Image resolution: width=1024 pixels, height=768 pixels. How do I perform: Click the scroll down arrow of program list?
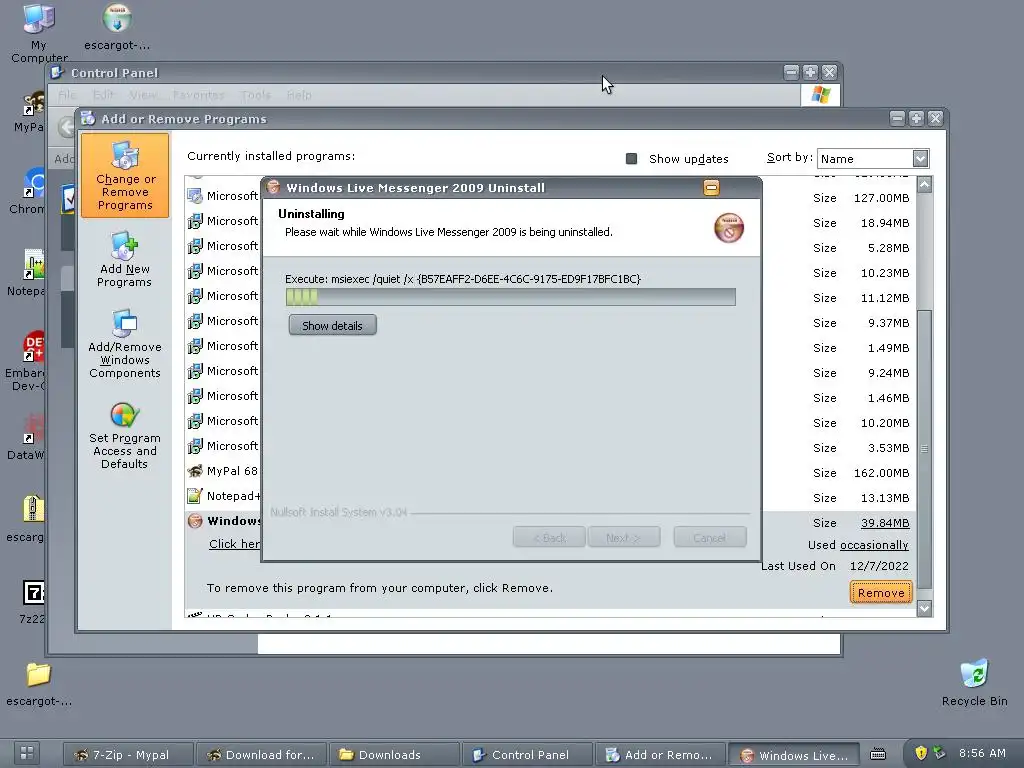[924, 609]
